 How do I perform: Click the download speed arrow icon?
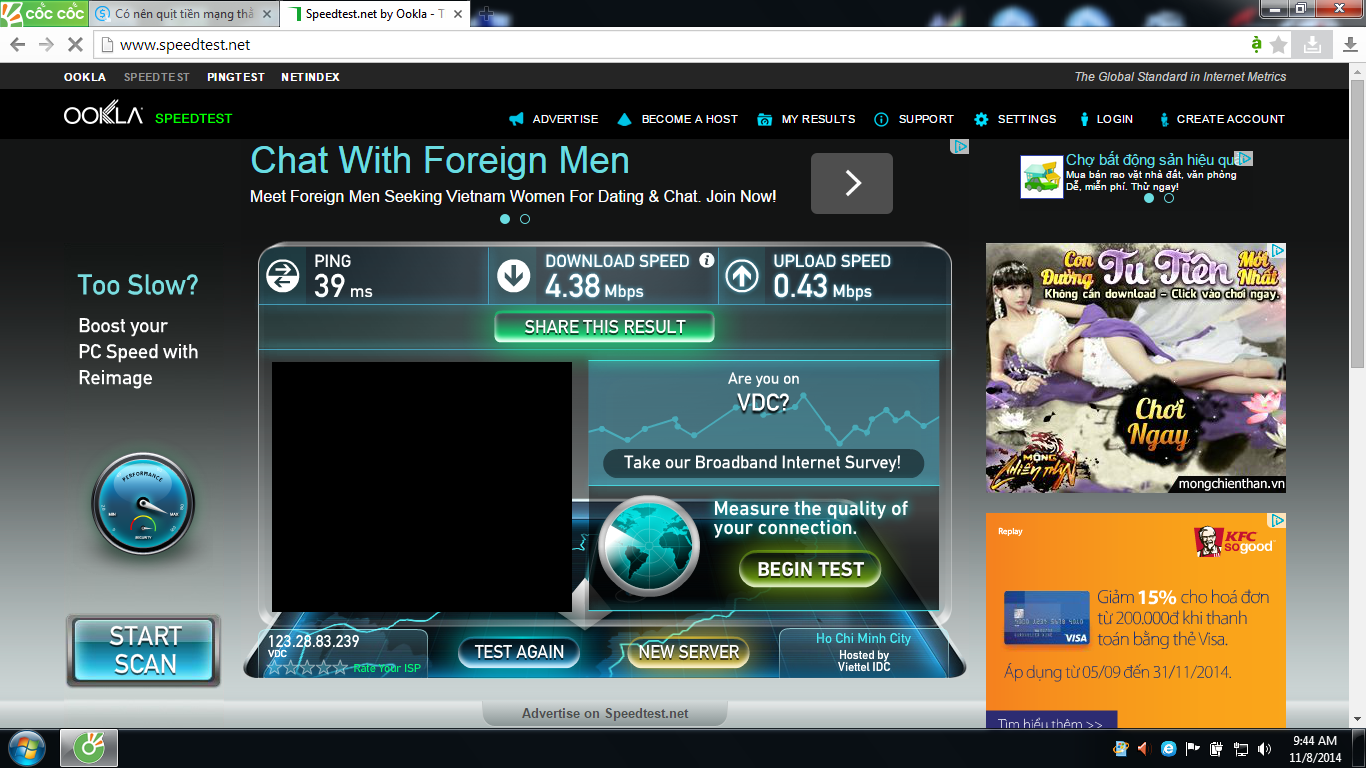(514, 276)
